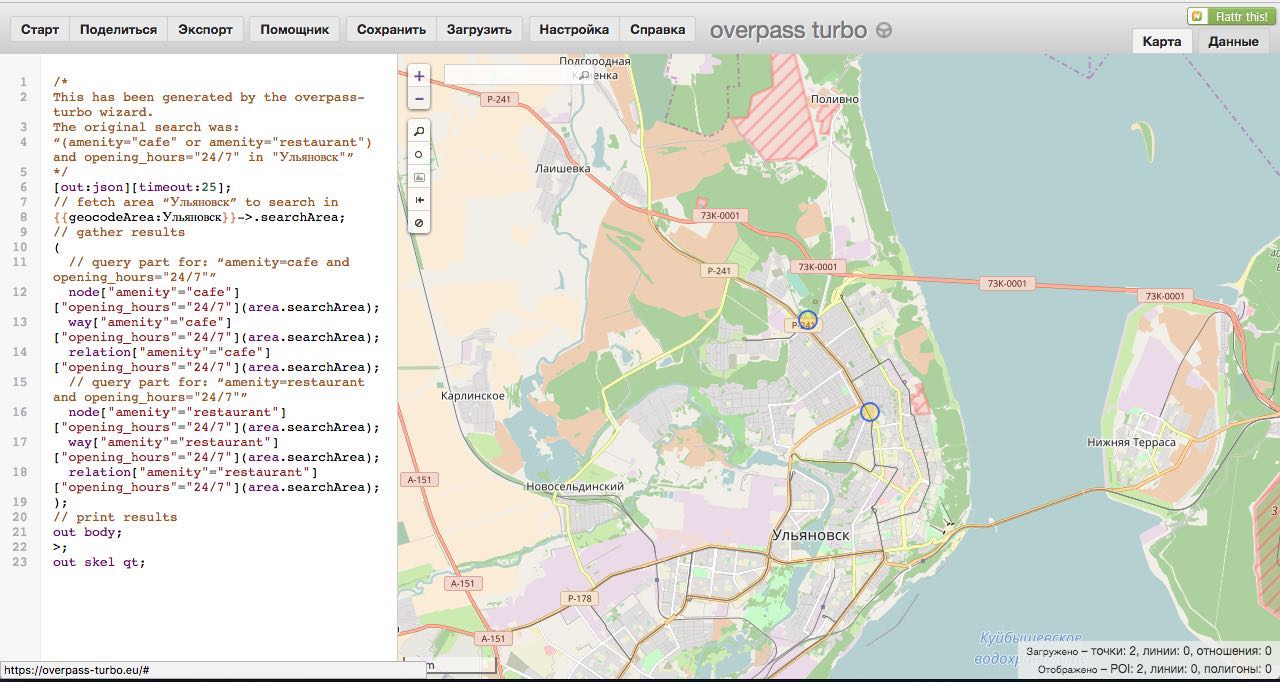This screenshot has width=1280, height=682.
Task: Click the Лаишевка label on the map
Action: pos(562,168)
